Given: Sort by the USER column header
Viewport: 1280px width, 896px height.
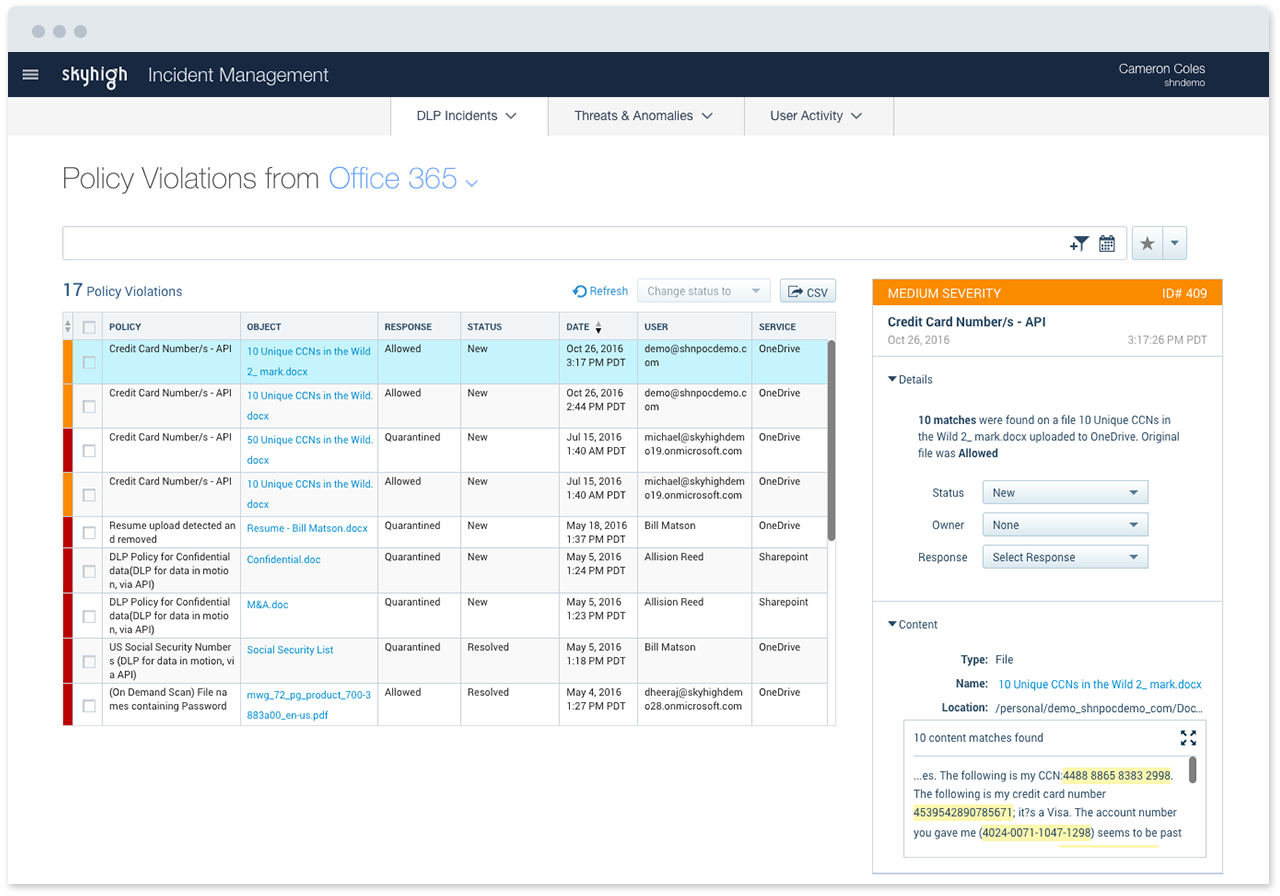Looking at the screenshot, I should [x=656, y=327].
